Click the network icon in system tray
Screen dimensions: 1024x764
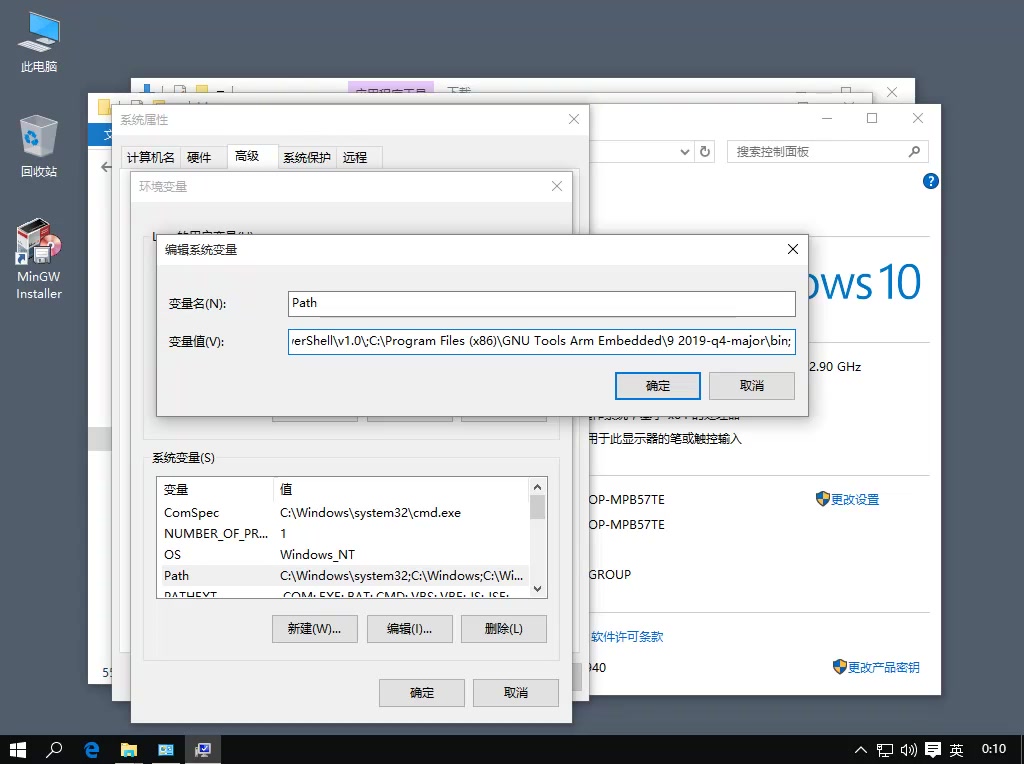tap(884, 749)
